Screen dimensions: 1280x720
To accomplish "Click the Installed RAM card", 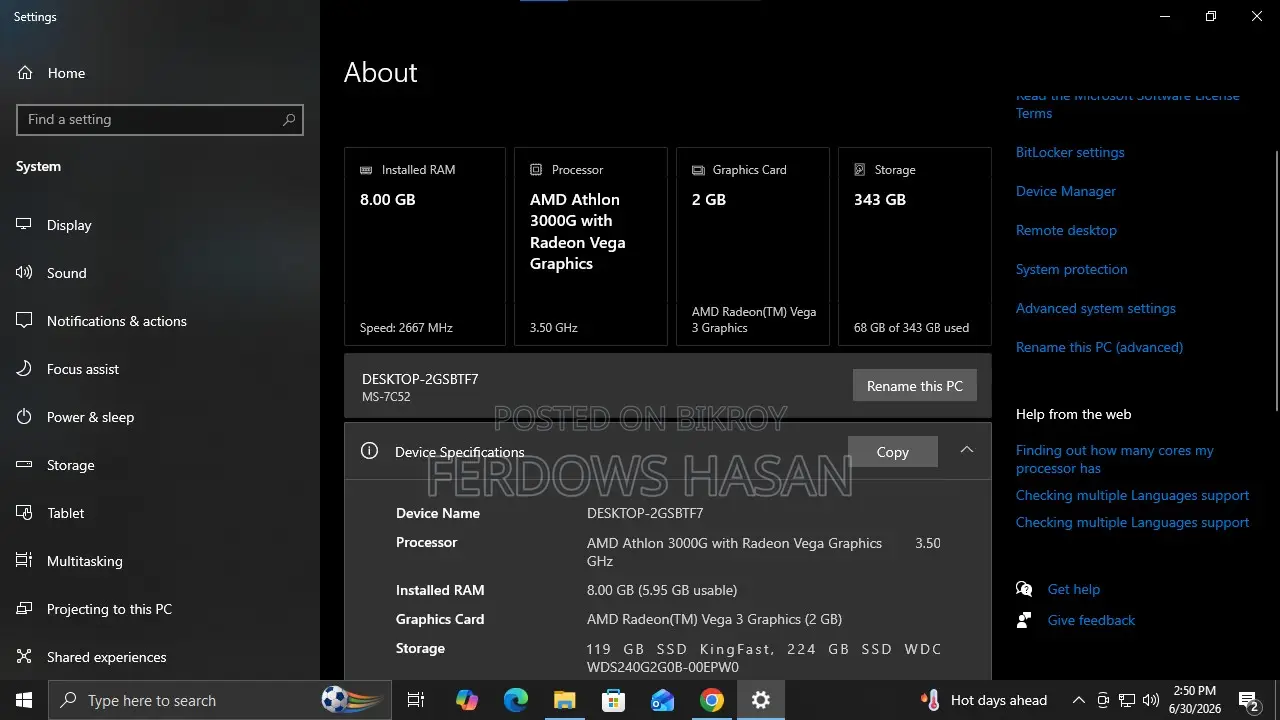I will click(x=425, y=247).
